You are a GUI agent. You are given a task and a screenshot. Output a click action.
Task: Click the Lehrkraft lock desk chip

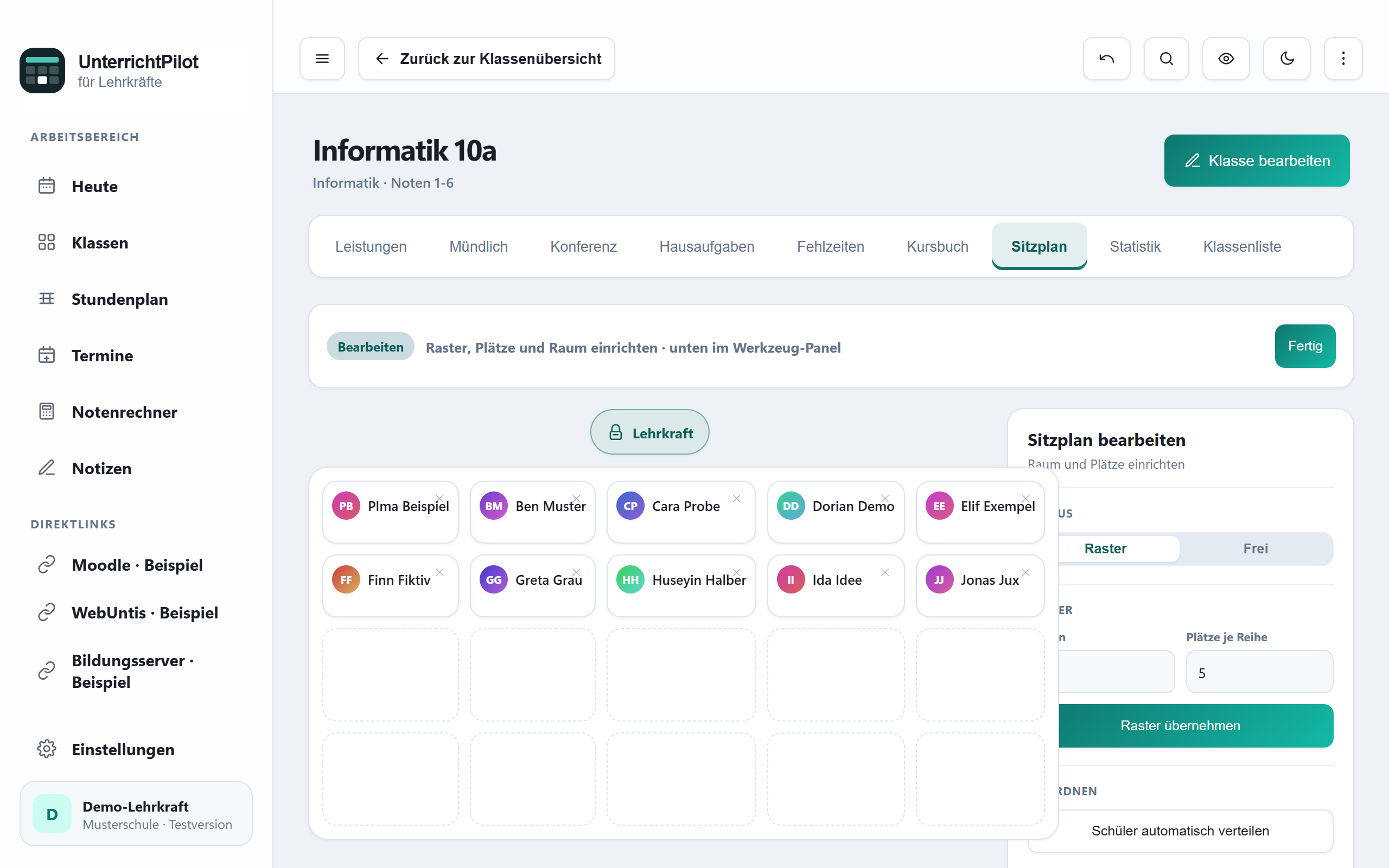point(649,432)
